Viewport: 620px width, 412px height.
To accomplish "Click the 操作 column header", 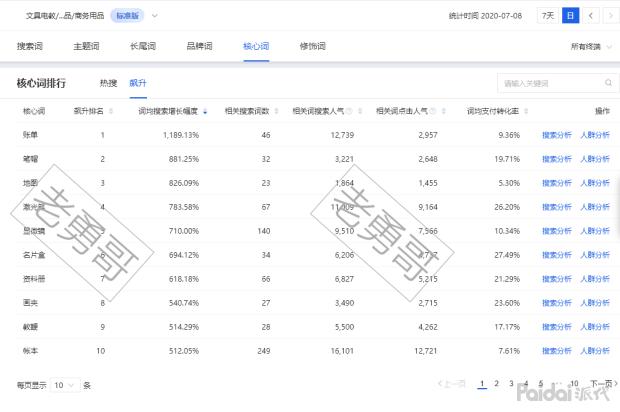I will (603, 111).
